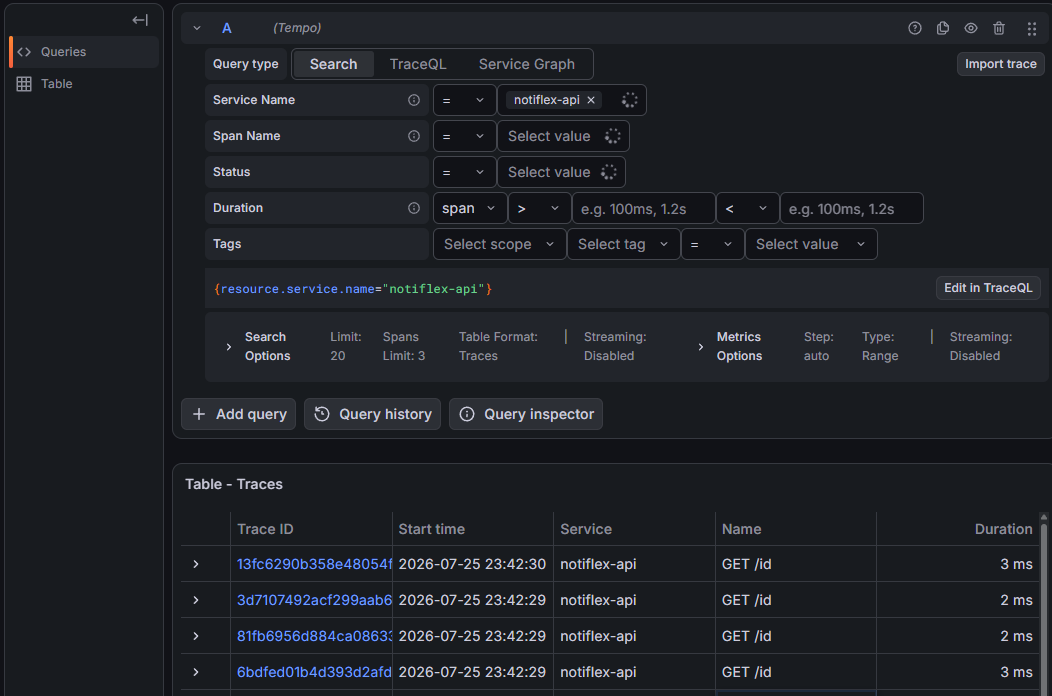
Task: Click Edit in TraceQL button
Action: click(988, 288)
